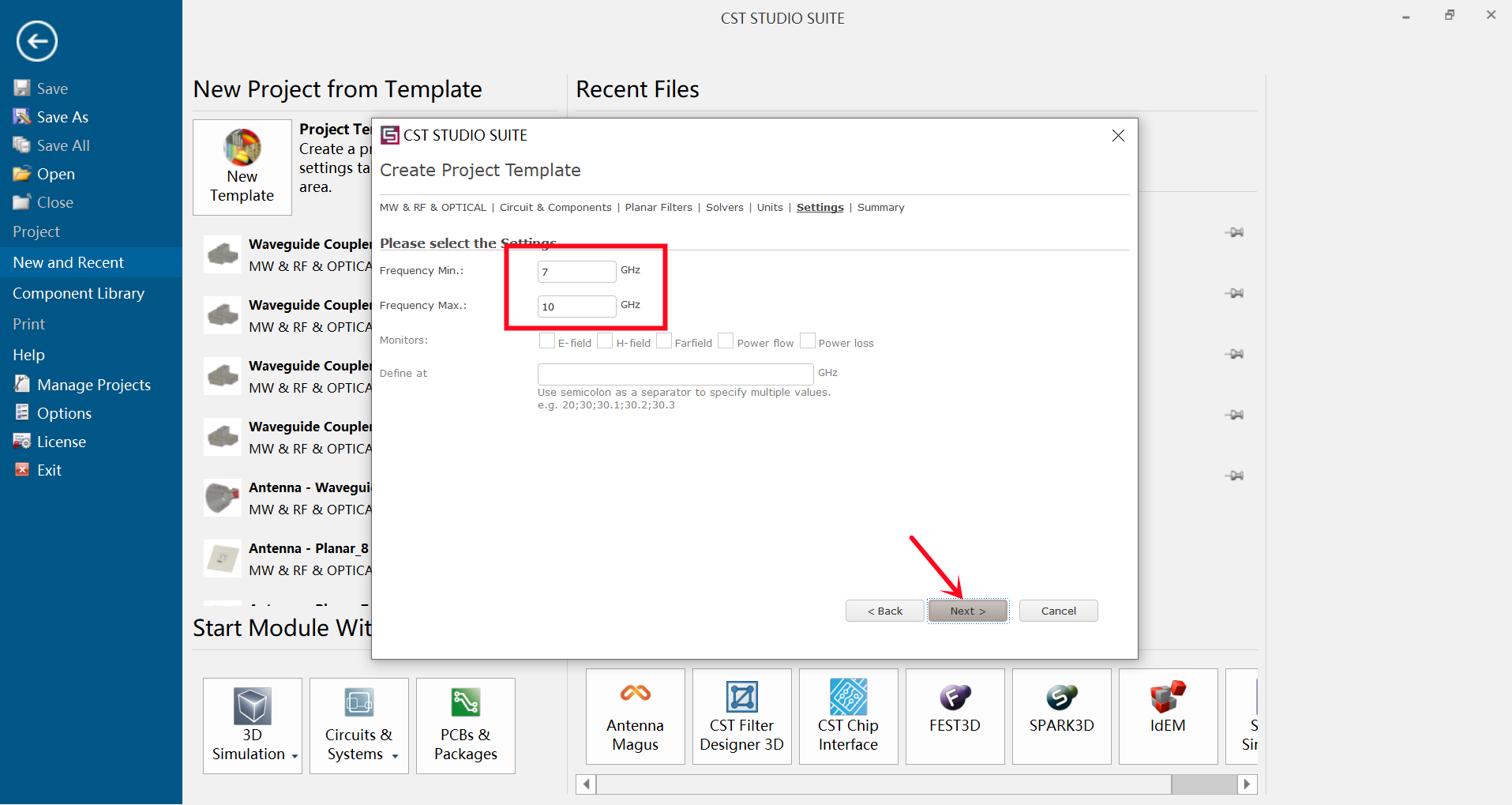1512x805 pixels.
Task: Enable the Power loss monitor checkbox
Action: (808, 340)
